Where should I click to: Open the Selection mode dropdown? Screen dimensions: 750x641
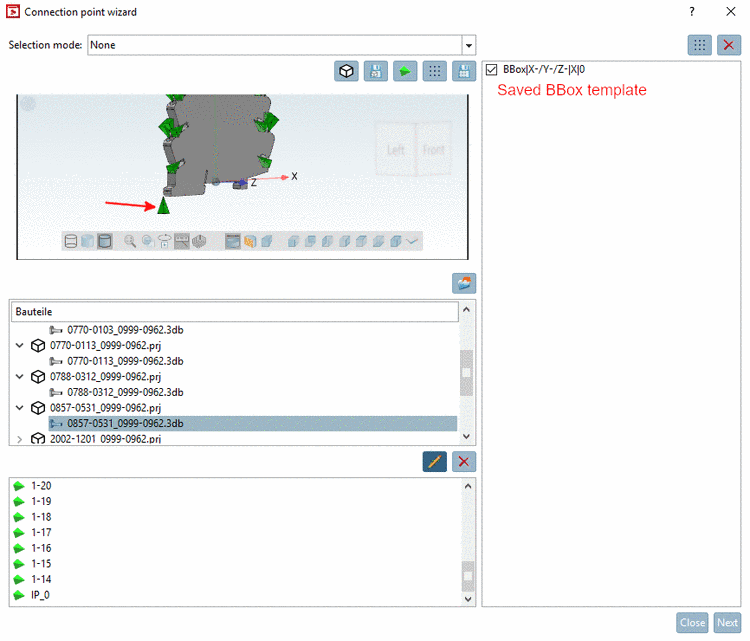click(x=469, y=45)
